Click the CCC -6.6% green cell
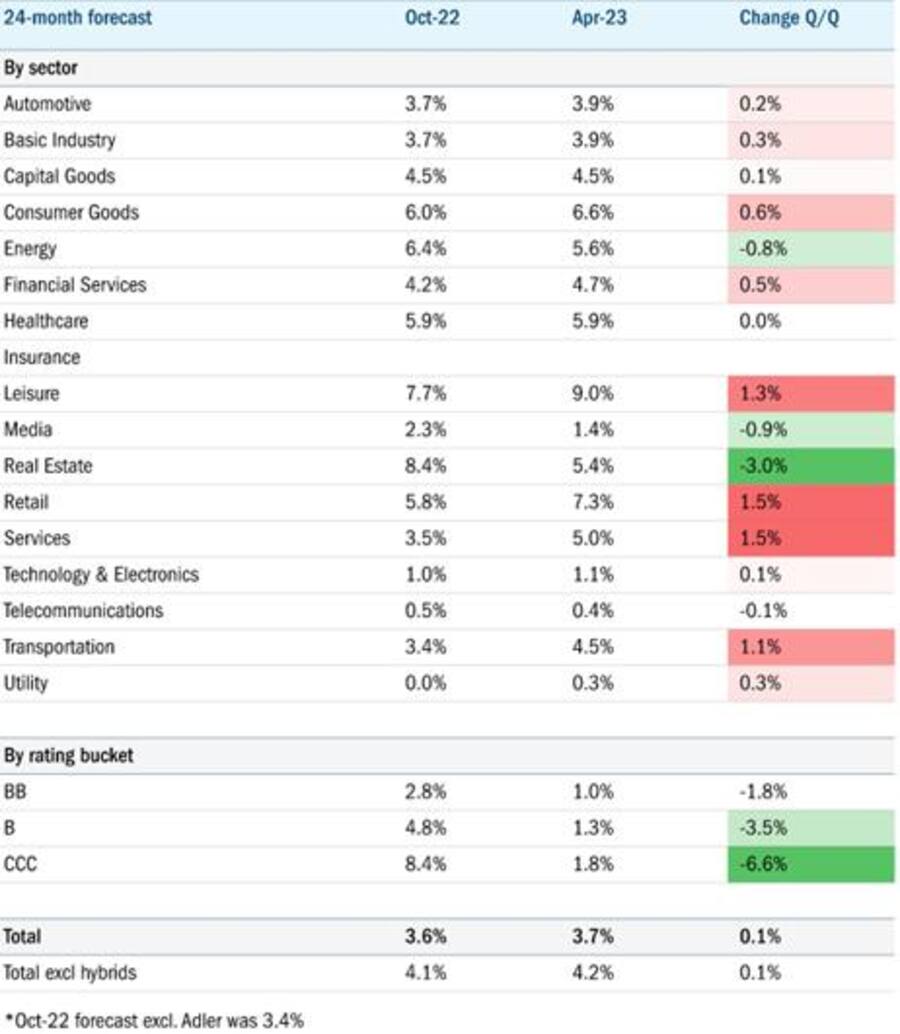This screenshot has height=1034, width=900. point(811,865)
